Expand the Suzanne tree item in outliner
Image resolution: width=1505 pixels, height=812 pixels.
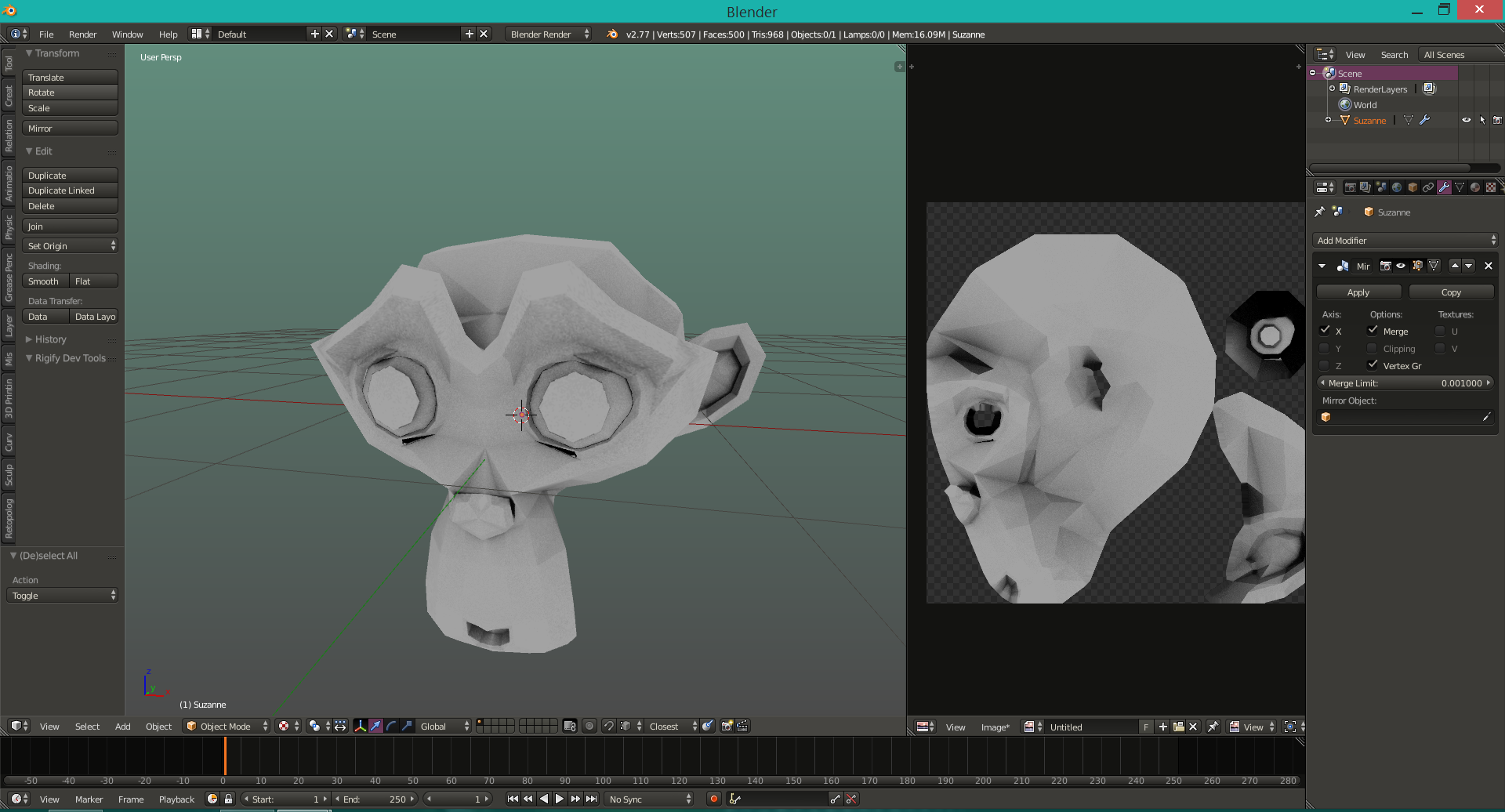pos(1328,120)
